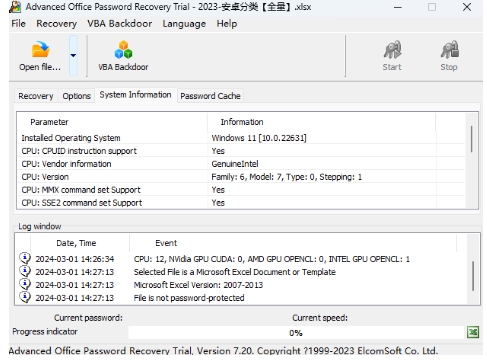Click the Current speed label
487x360 pixels.
point(320,318)
